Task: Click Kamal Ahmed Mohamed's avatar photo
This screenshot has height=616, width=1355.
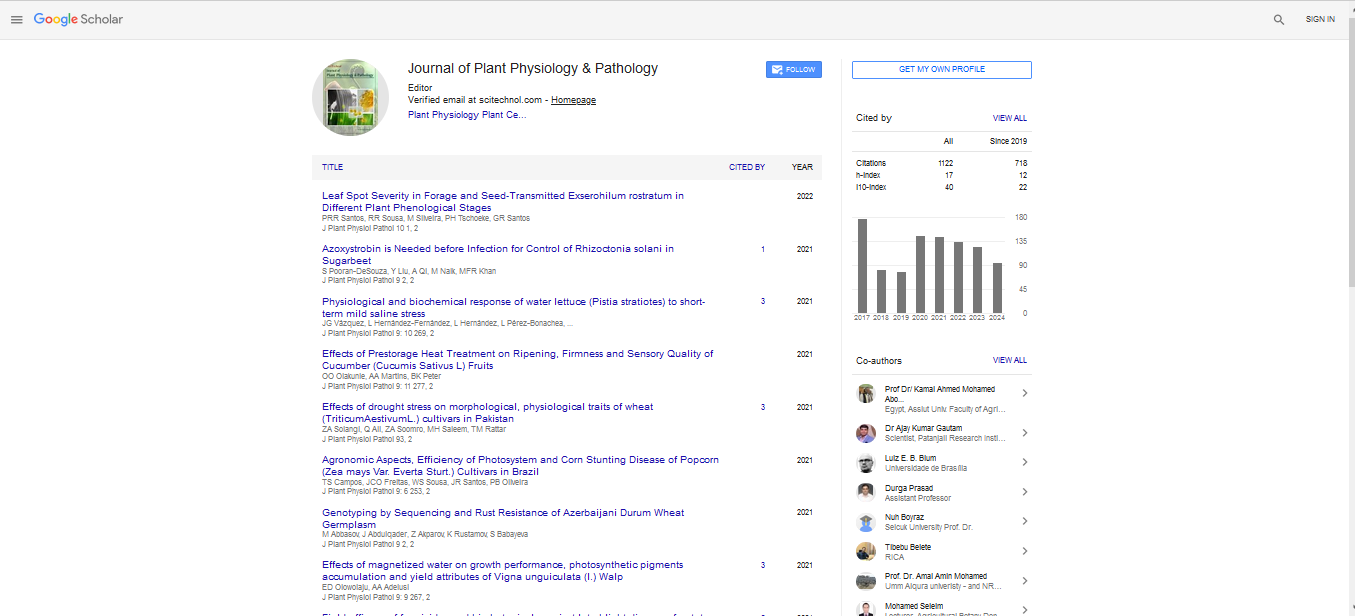Action: (866, 393)
